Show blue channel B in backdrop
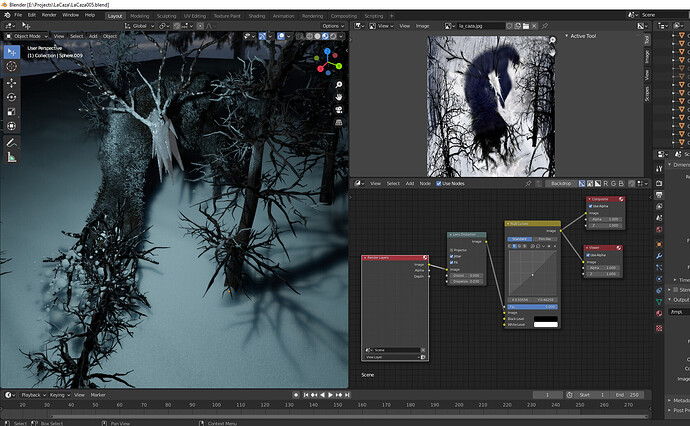This screenshot has width=690, height=426. coord(621,184)
